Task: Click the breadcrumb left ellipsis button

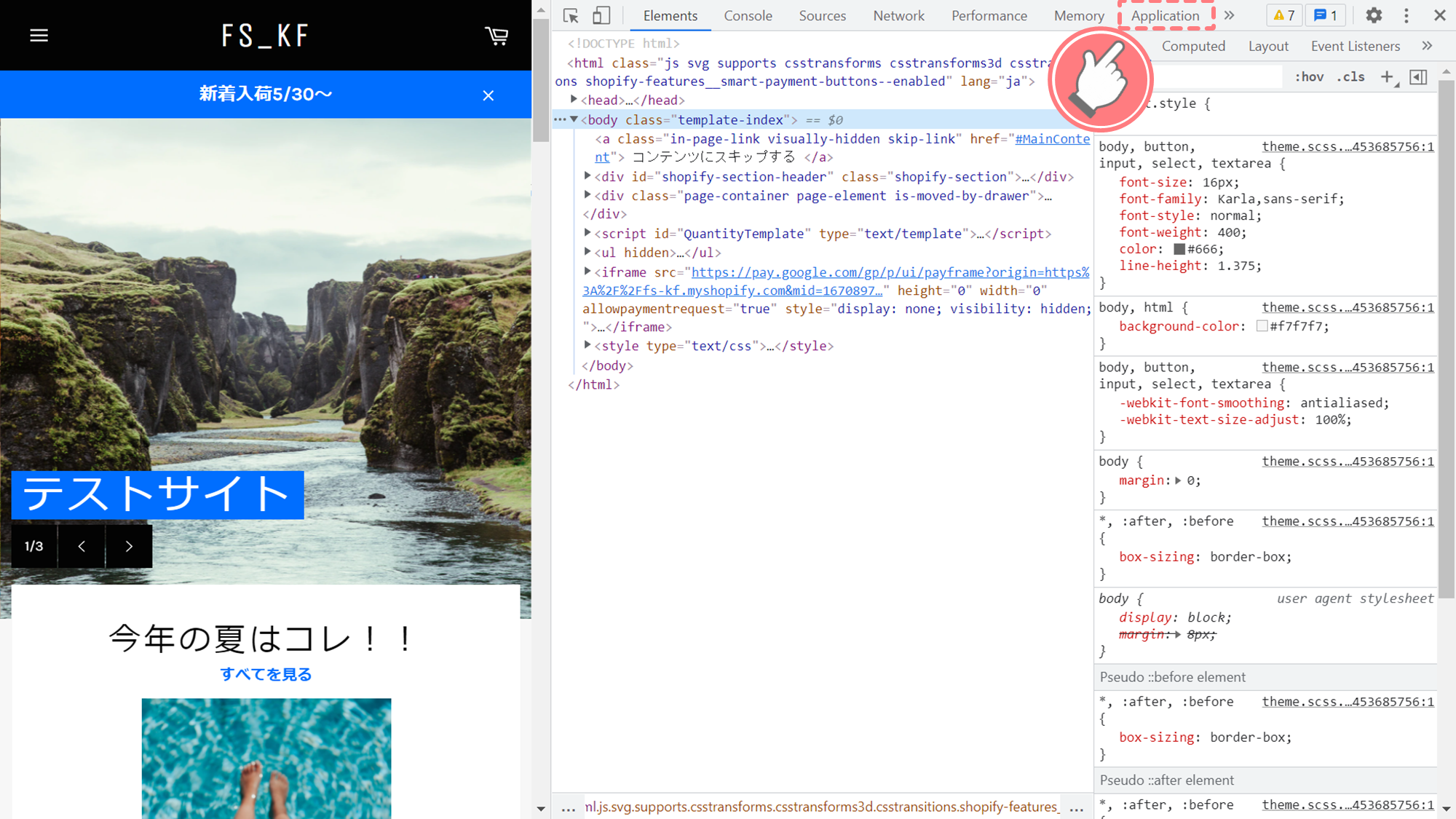Action: coord(569,807)
